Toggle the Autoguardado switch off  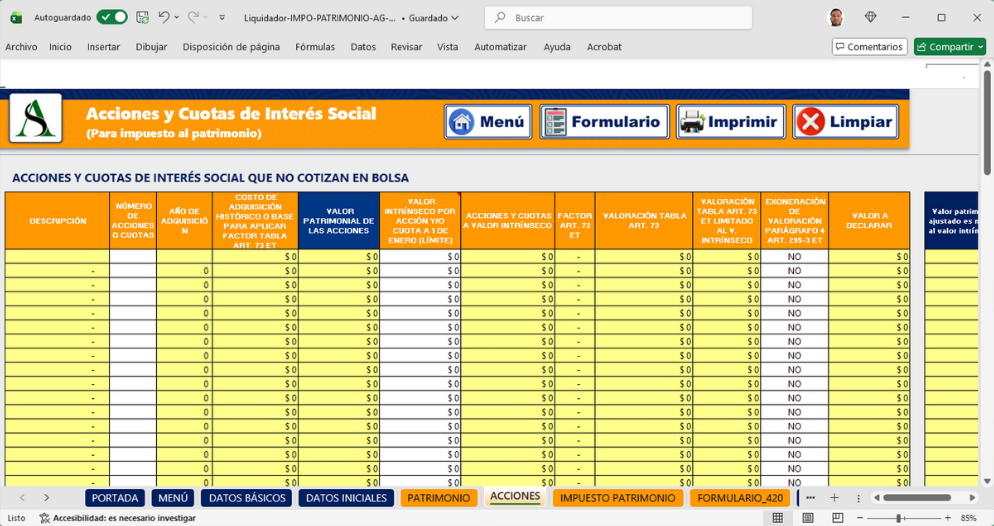point(112,18)
